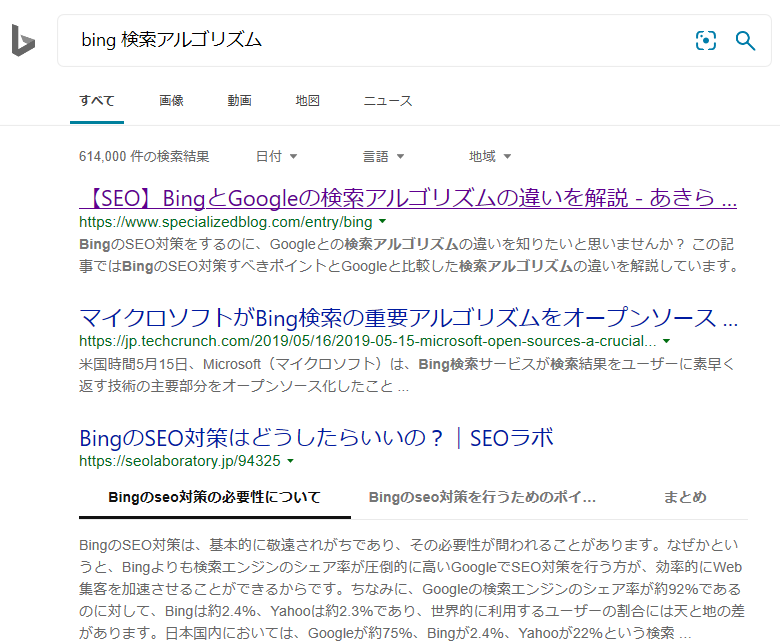Click the 614,000 件の検索結果 count text

click(144, 157)
